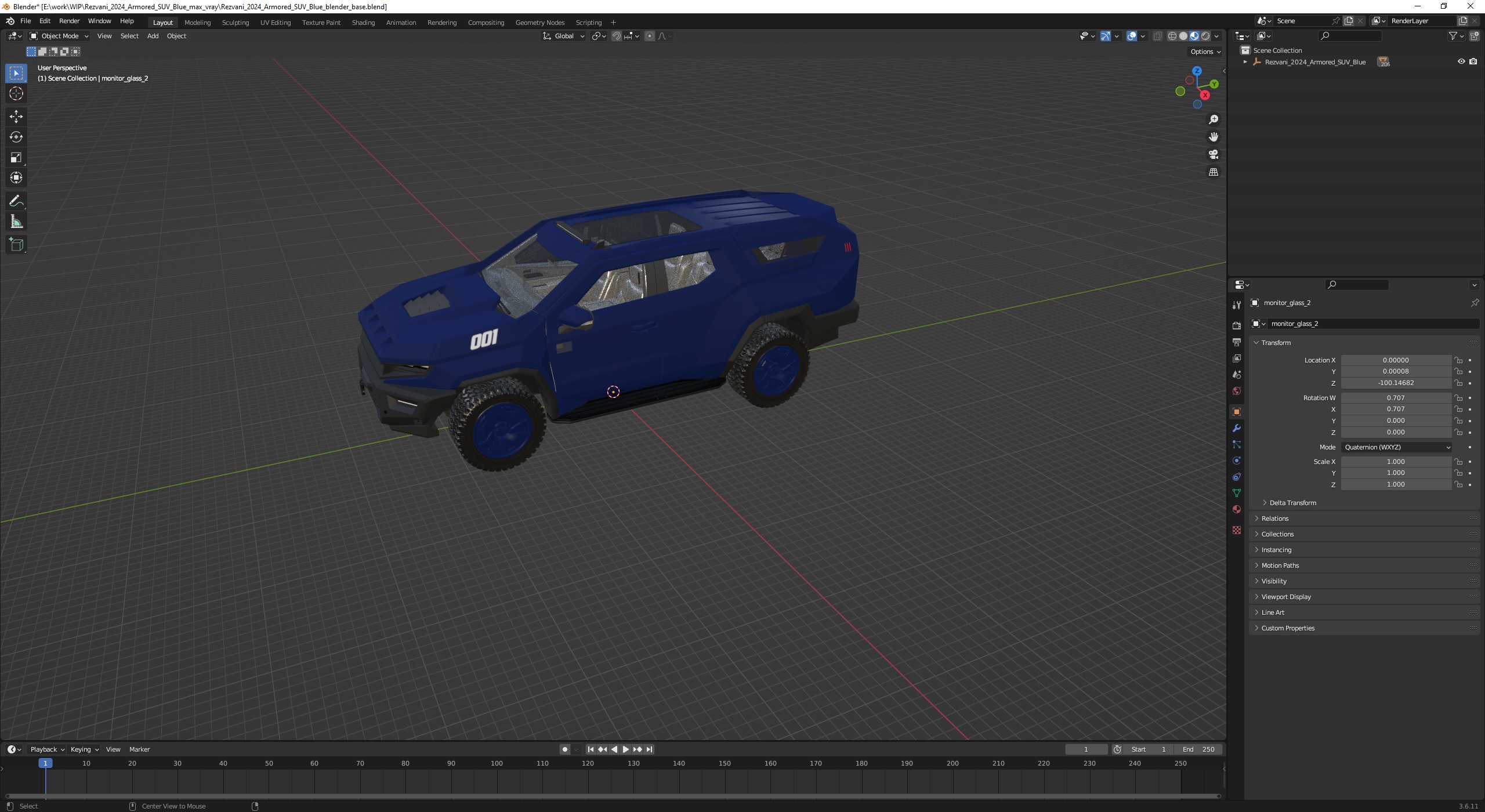Image resolution: width=1485 pixels, height=812 pixels.
Task: Open the Particles properties tab
Action: click(1236, 444)
